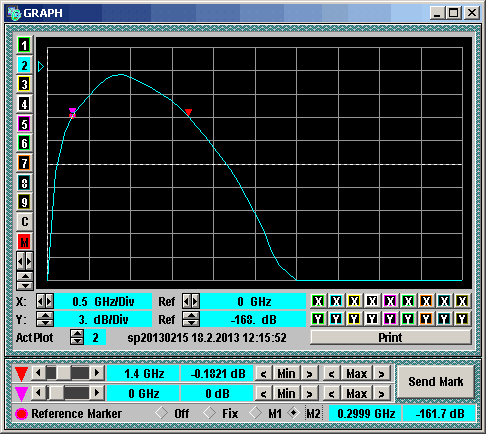The image size is (486, 434).
Task: Toggle last olive Y autoscale button
Action: pos(462,319)
